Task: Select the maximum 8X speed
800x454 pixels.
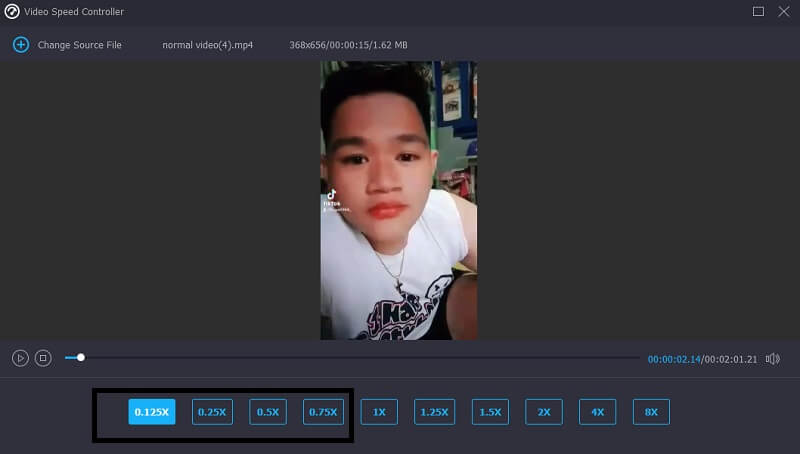Action: [x=651, y=412]
